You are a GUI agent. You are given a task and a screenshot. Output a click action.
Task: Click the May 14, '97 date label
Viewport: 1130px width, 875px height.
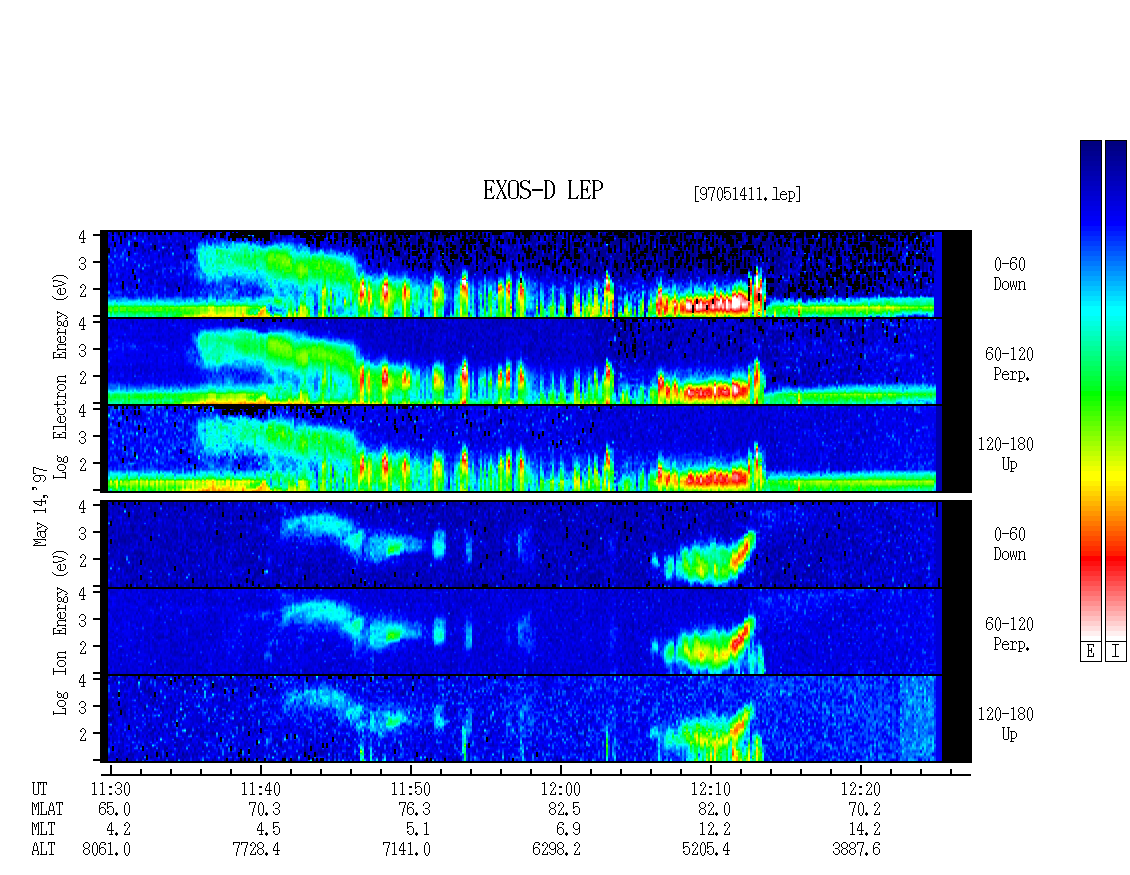pyautogui.click(x=40, y=506)
